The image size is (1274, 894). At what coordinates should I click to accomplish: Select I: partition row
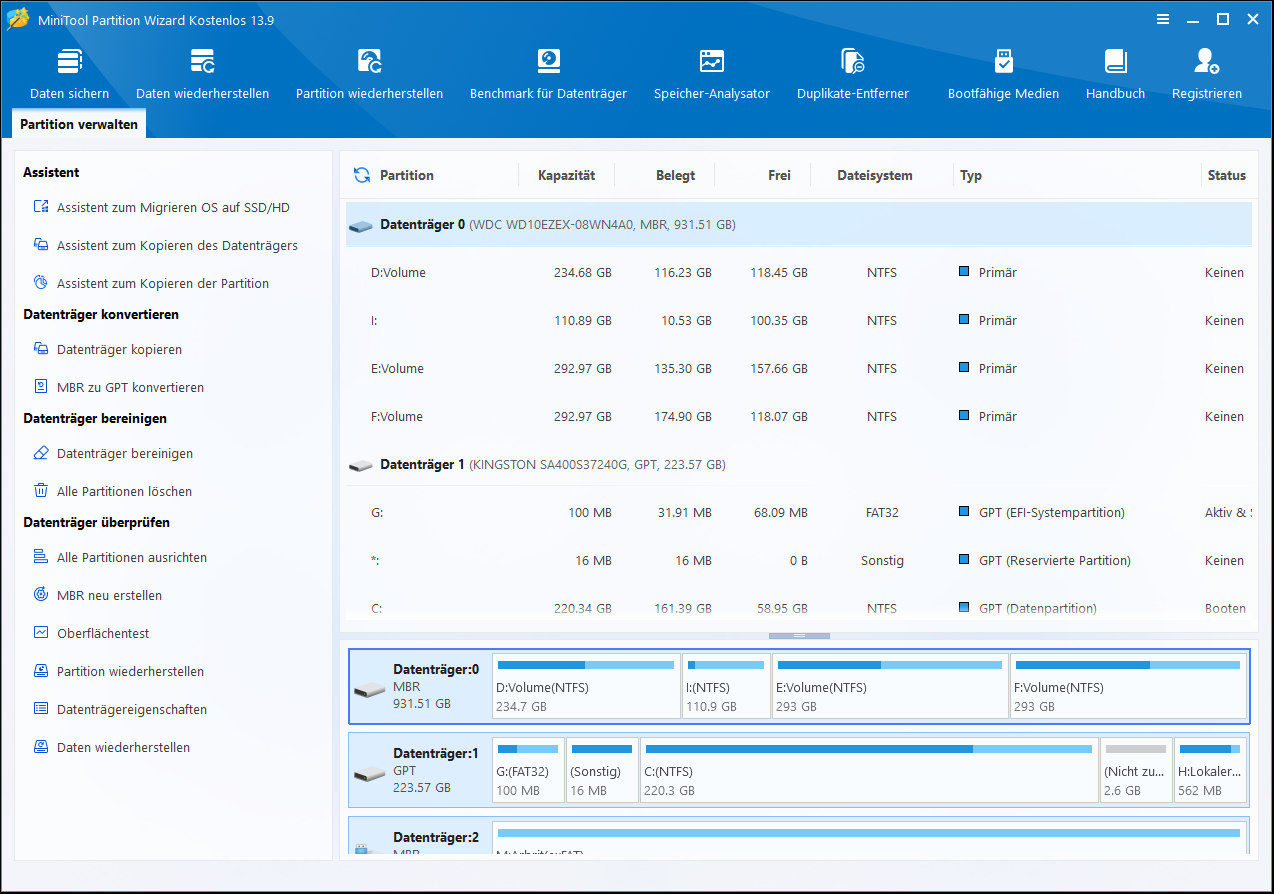(x=798, y=320)
